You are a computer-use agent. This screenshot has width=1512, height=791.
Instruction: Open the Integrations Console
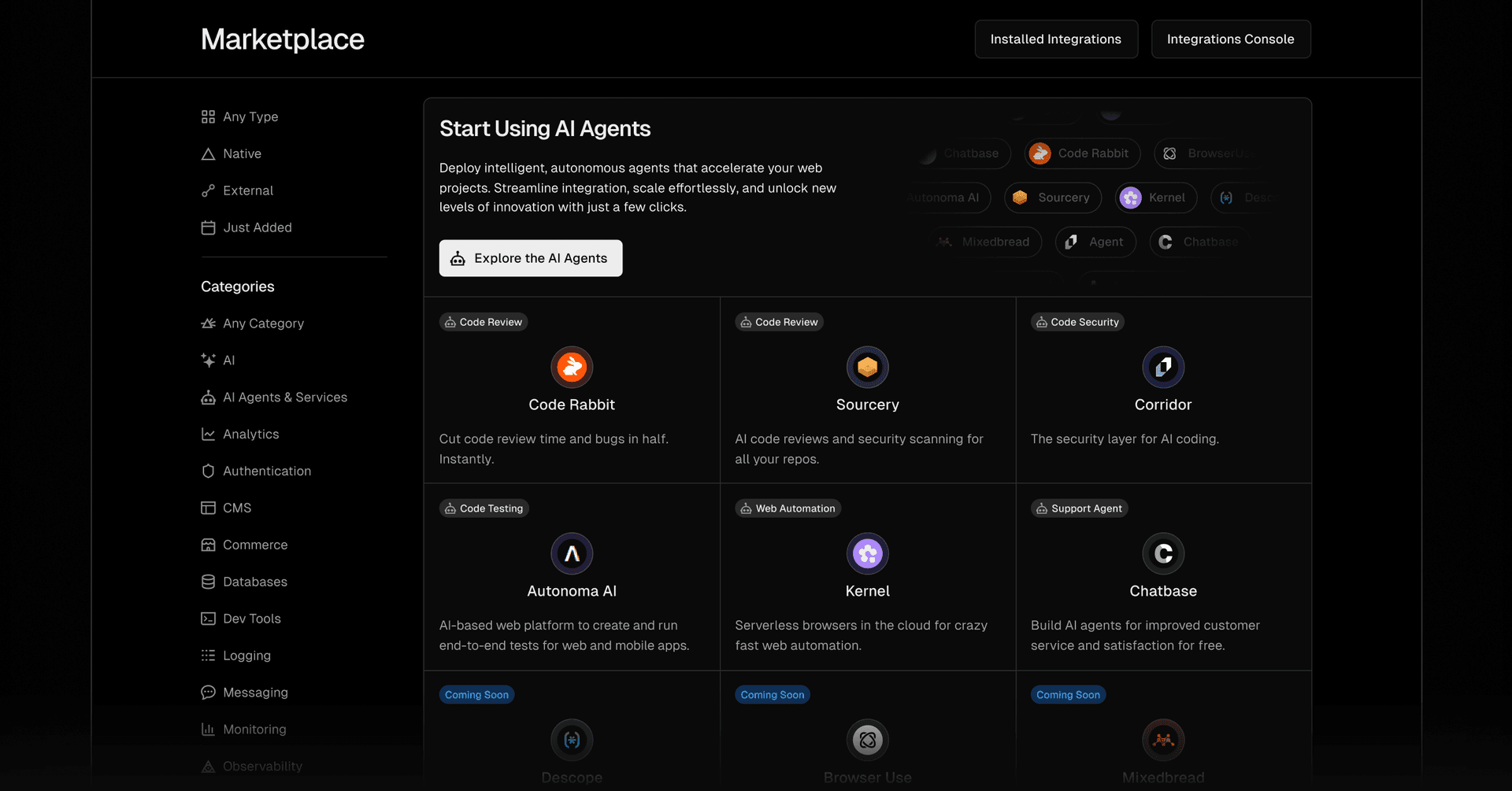tap(1230, 39)
